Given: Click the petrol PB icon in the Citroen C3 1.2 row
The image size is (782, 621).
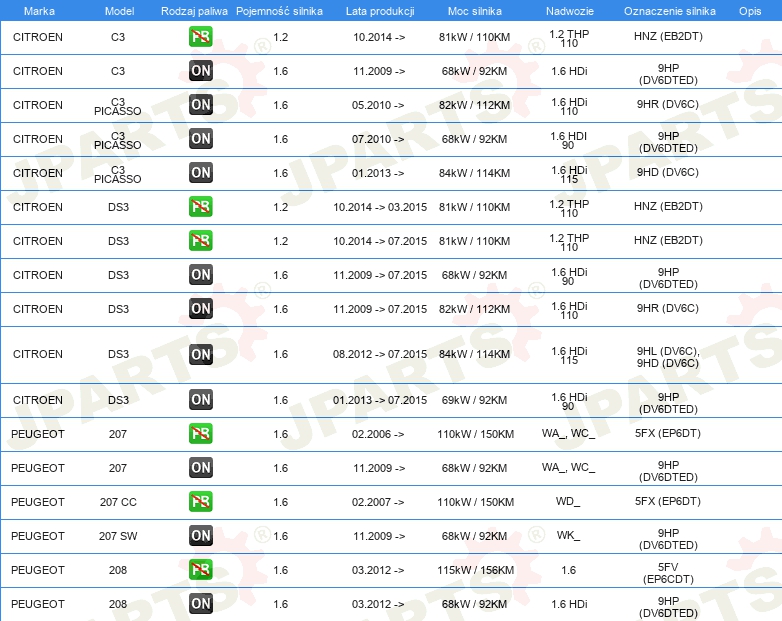Looking at the screenshot, I should [x=200, y=36].
